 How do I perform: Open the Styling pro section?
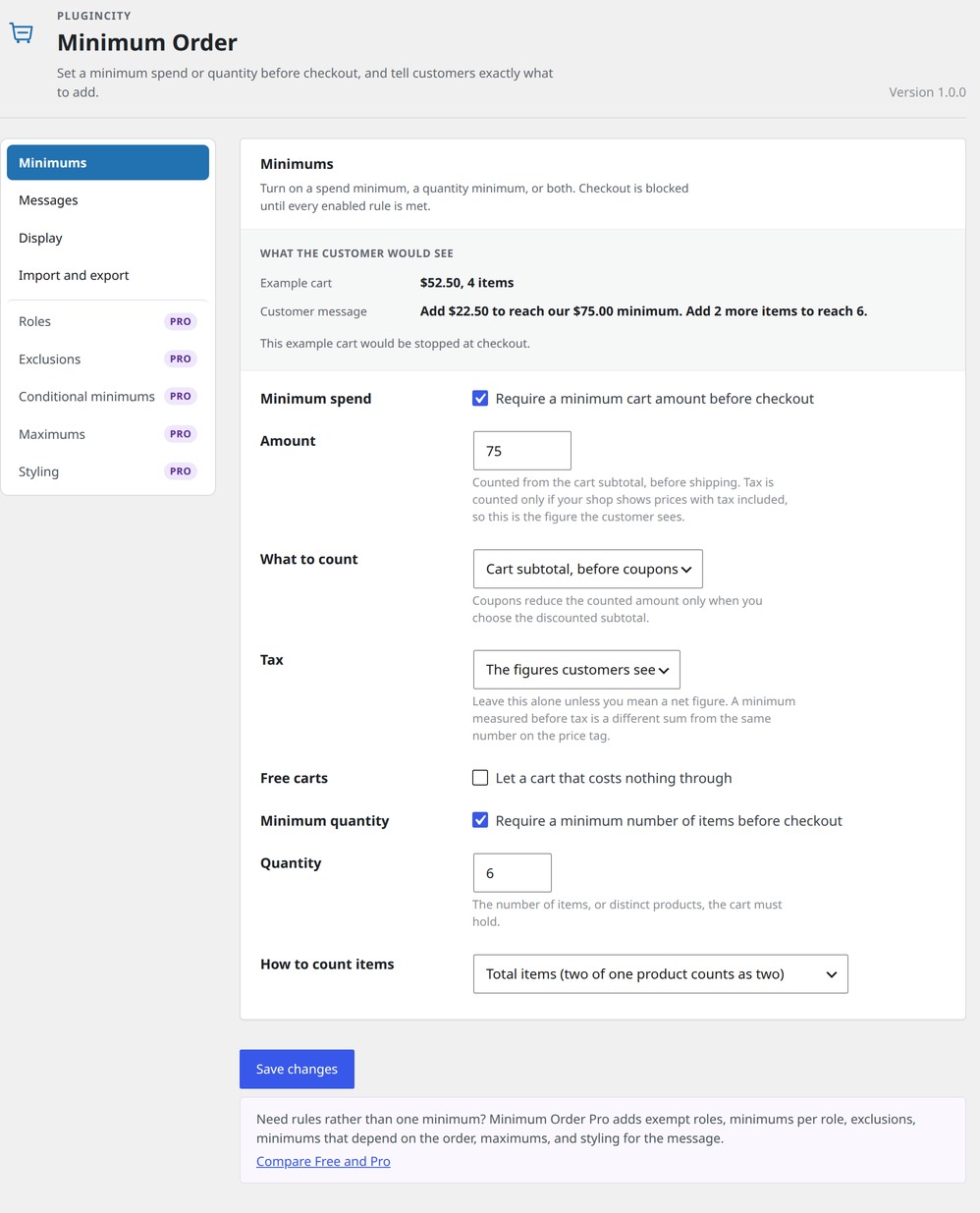[x=108, y=471]
